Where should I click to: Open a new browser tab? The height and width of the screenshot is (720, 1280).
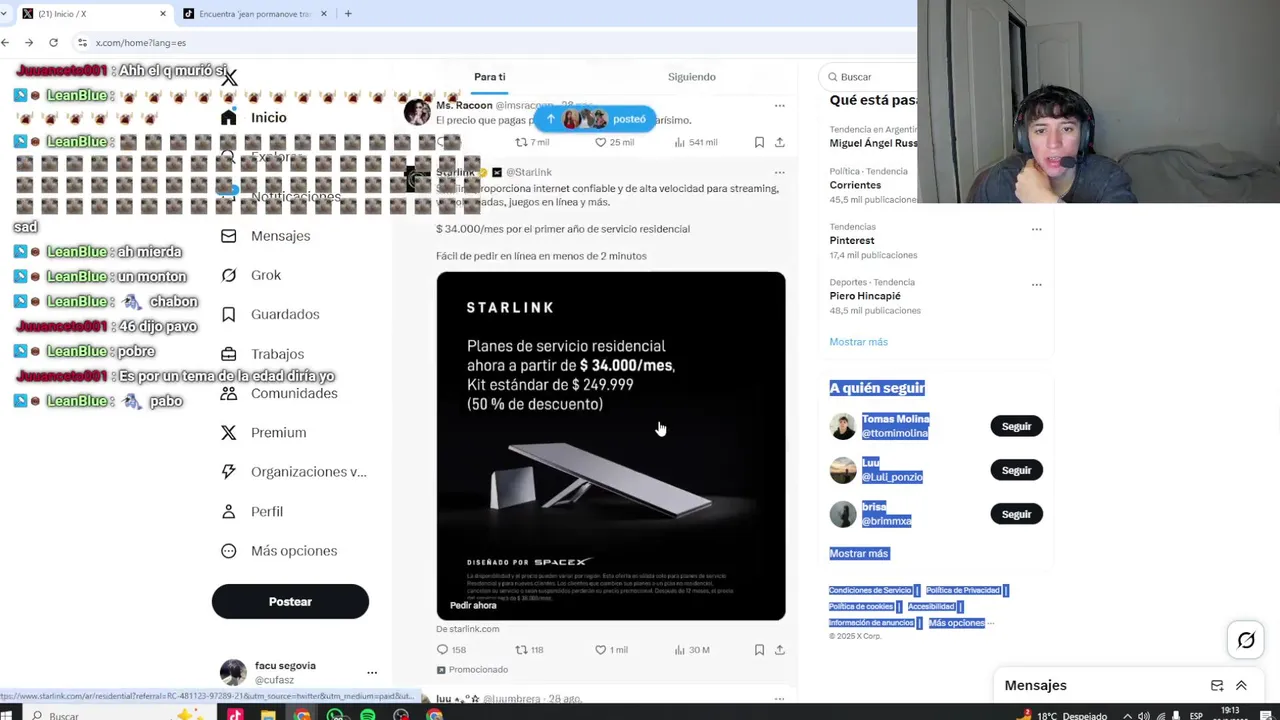348,14
